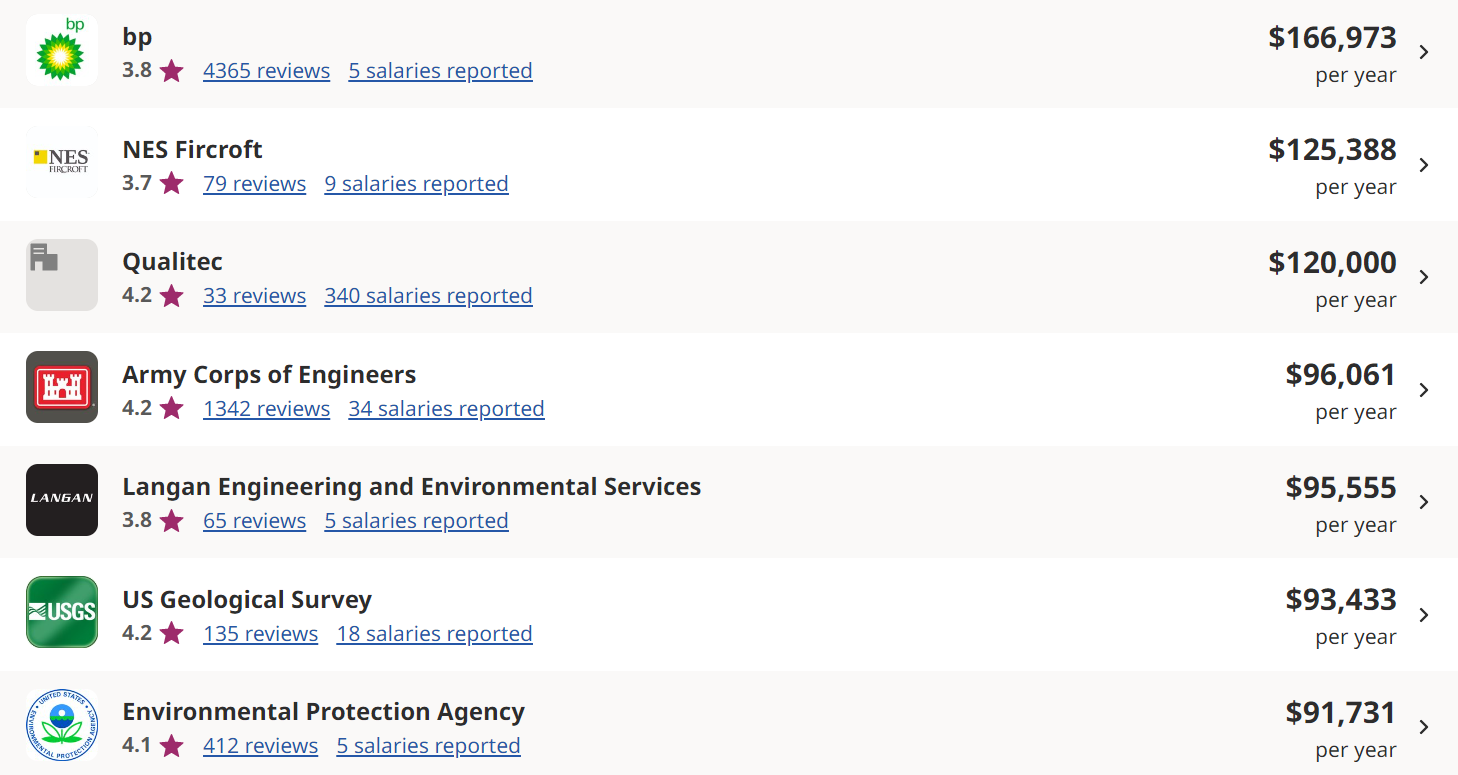Click the bp sunburst logo
1458x775 pixels.
click(62, 50)
